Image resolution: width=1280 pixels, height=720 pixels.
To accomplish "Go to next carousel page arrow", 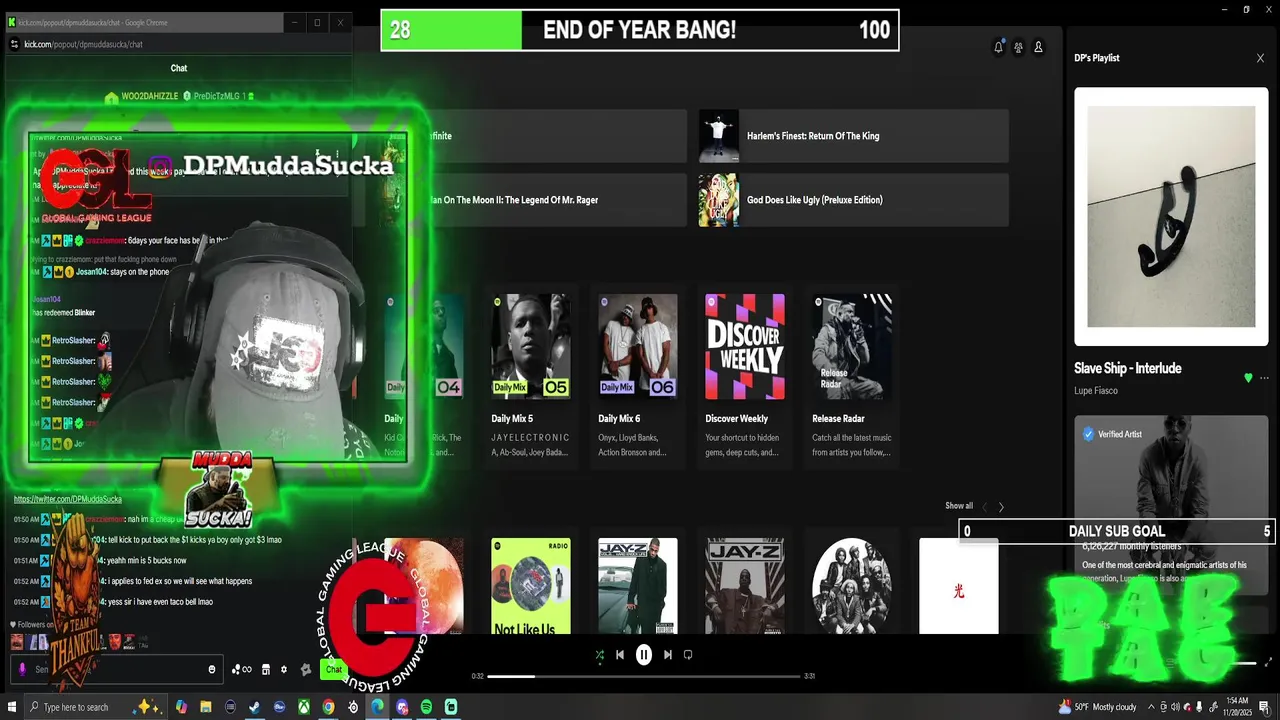I will [x=1001, y=507].
